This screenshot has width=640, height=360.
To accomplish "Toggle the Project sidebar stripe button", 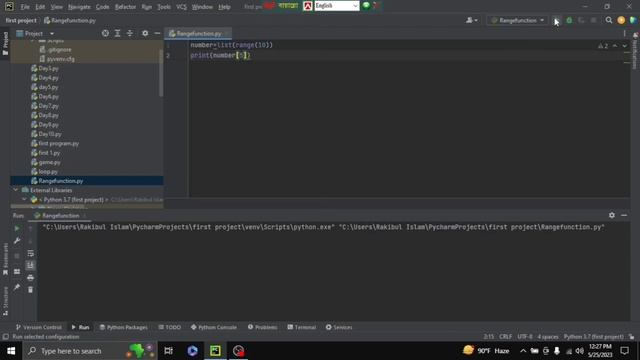I will 5,43.
